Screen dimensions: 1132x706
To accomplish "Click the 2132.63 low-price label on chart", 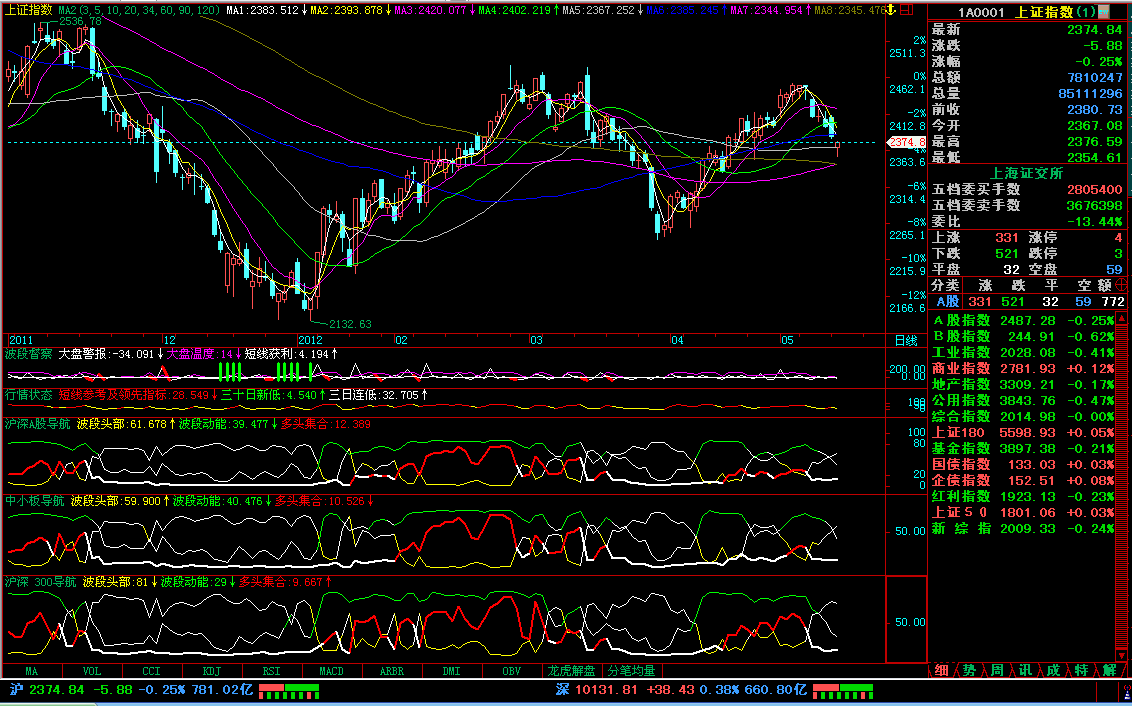I will (x=349, y=324).
